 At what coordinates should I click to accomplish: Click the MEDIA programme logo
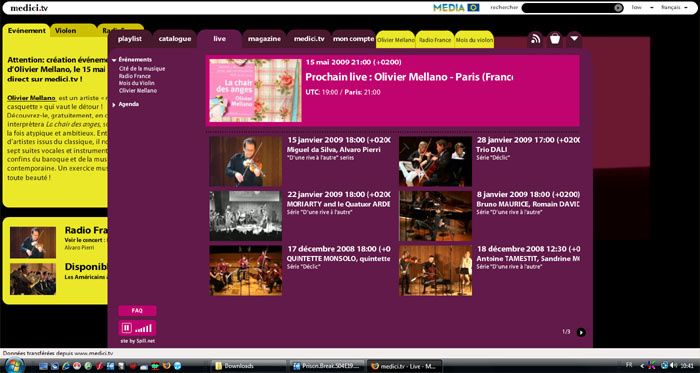456,8
